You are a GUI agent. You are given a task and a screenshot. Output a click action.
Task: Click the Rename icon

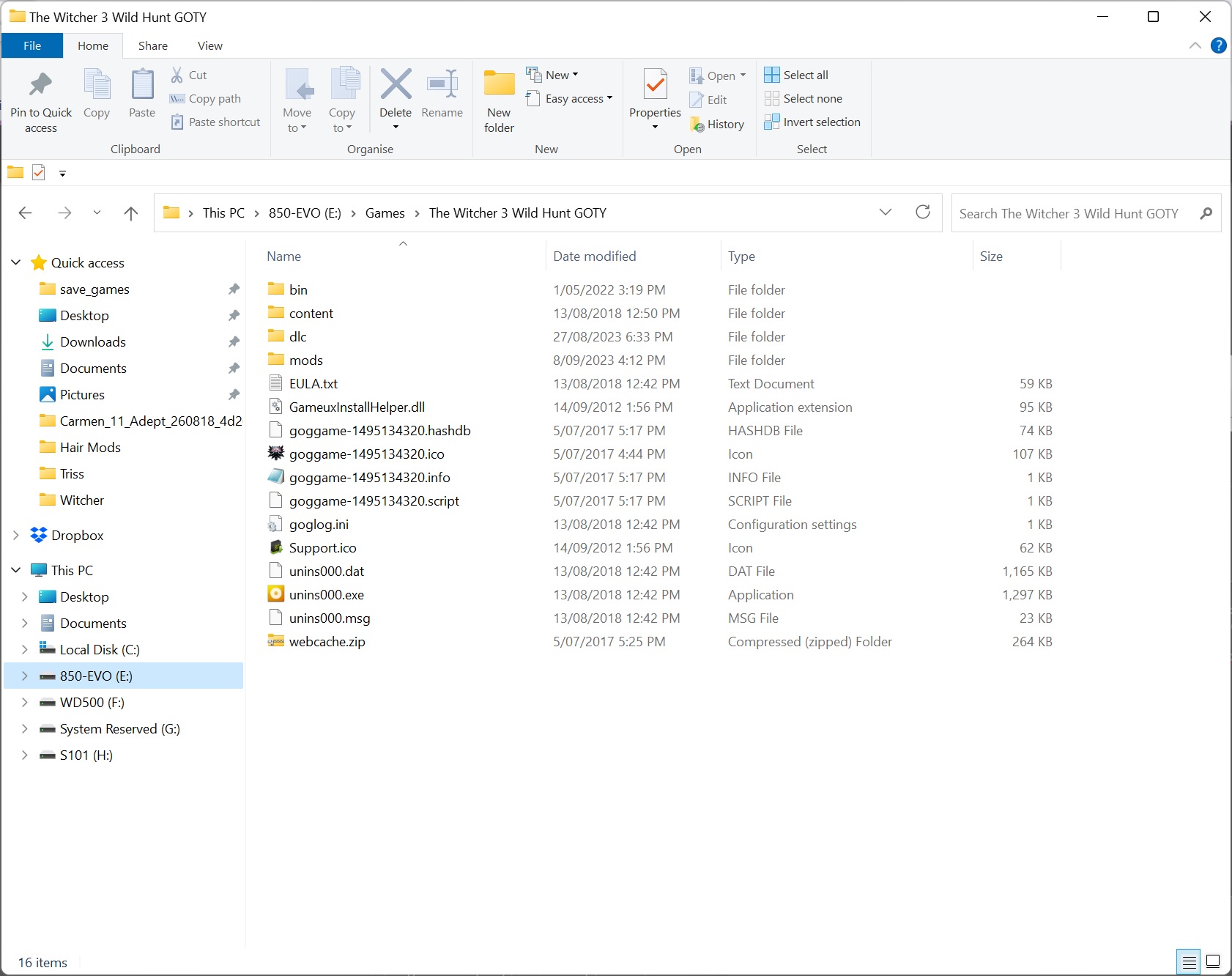click(x=442, y=84)
